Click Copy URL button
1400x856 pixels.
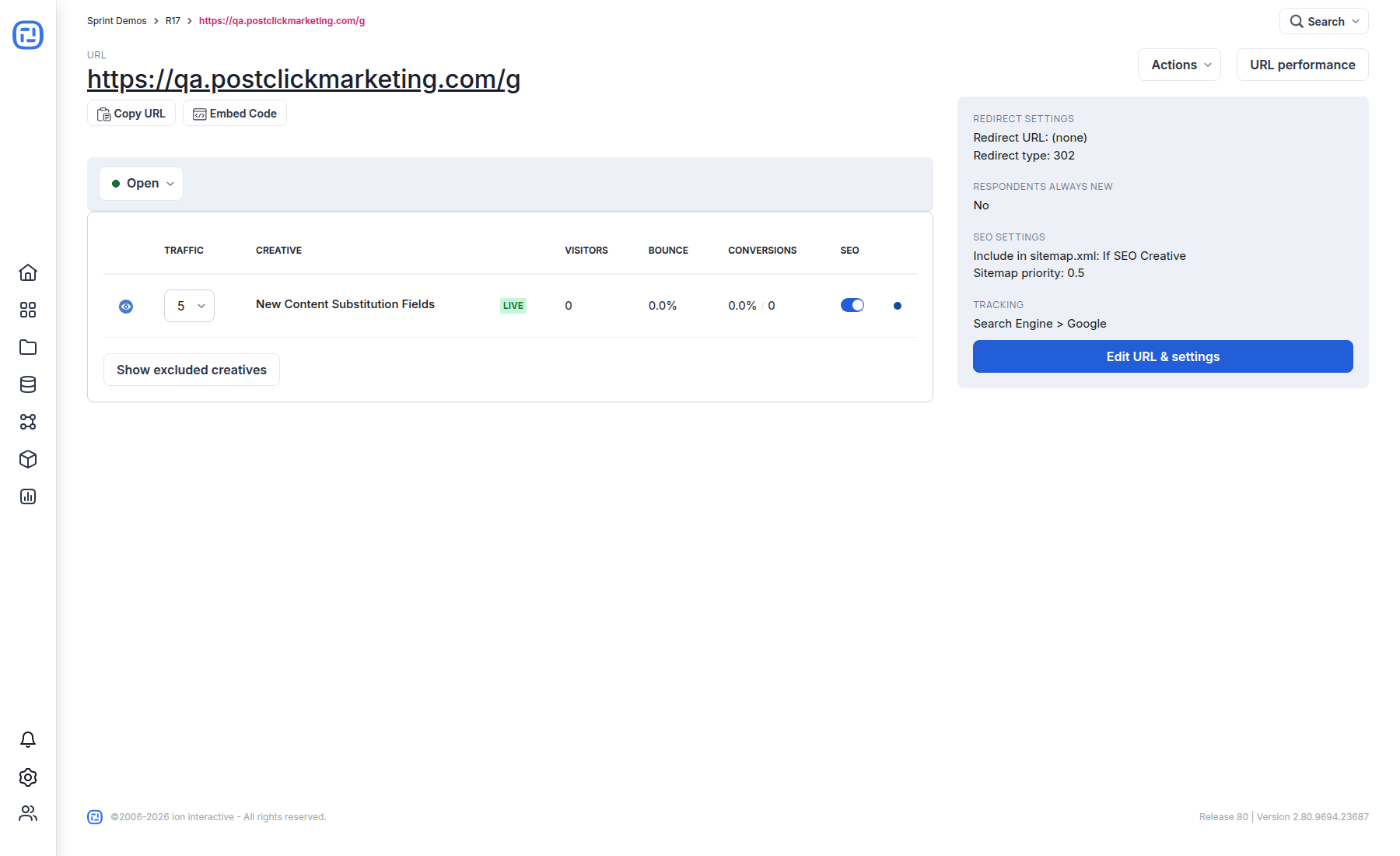pos(131,114)
